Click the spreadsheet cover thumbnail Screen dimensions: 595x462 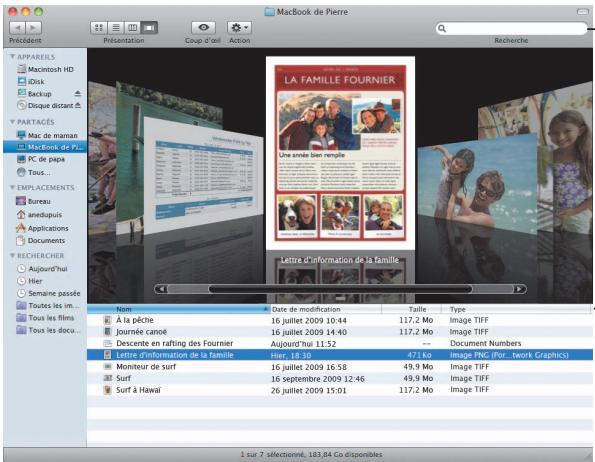tap(204, 175)
